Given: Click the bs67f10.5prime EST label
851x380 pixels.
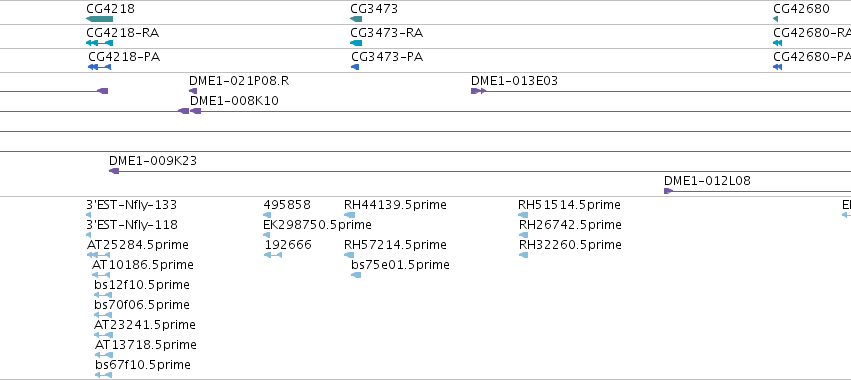Looking at the screenshot, I should (143, 365).
